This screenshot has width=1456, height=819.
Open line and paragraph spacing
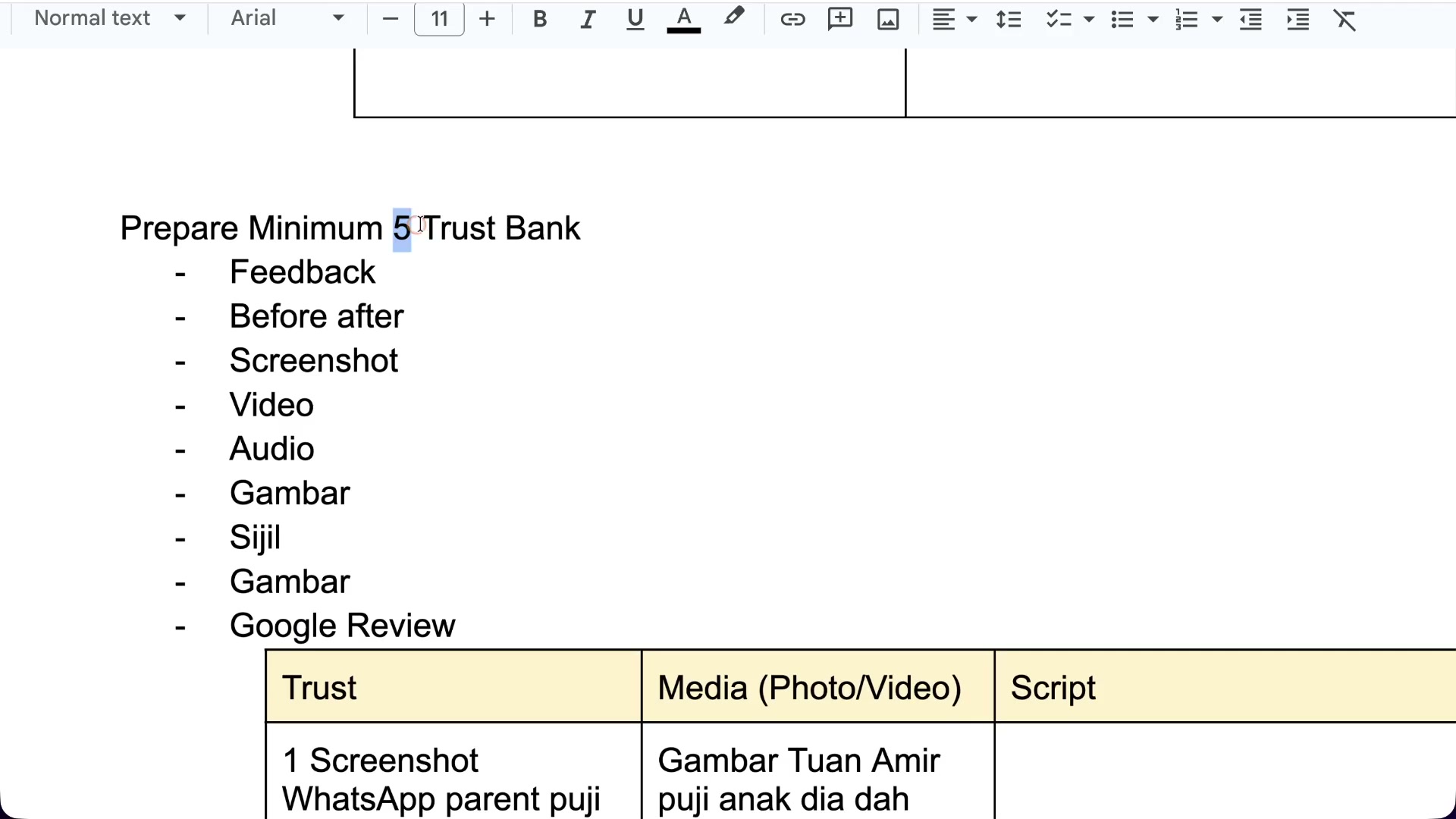(x=1009, y=19)
